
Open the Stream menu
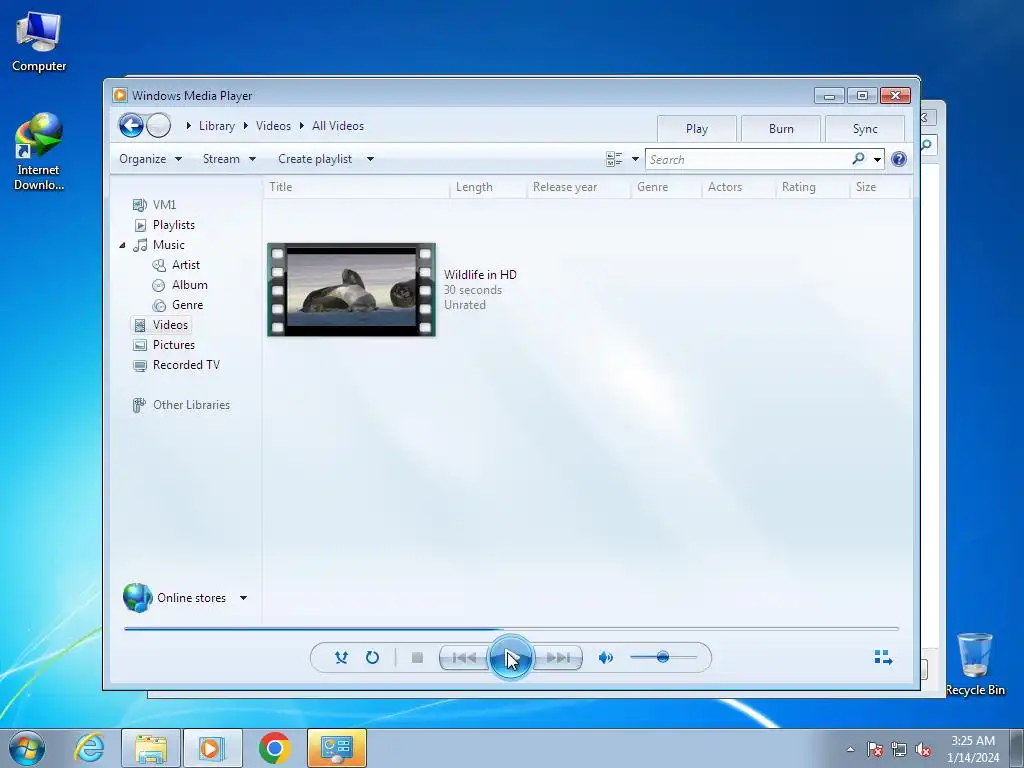tap(229, 159)
